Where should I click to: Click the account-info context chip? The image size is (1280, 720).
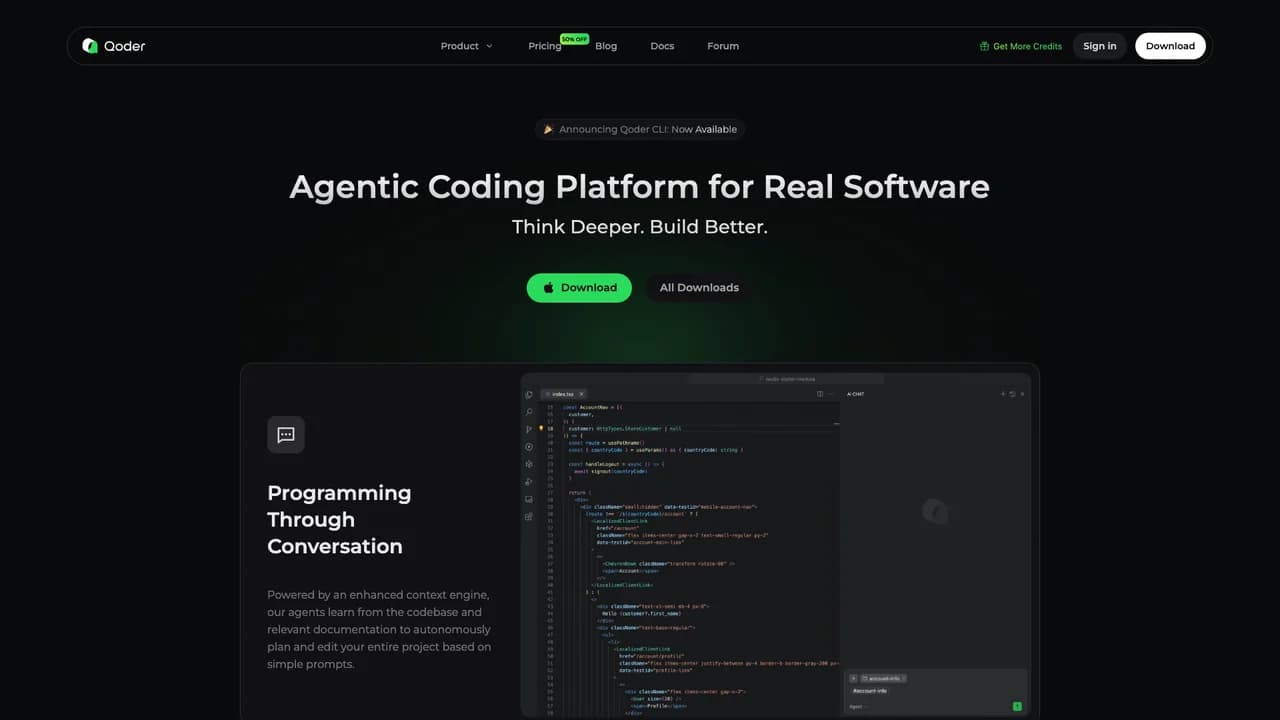point(884,678)
